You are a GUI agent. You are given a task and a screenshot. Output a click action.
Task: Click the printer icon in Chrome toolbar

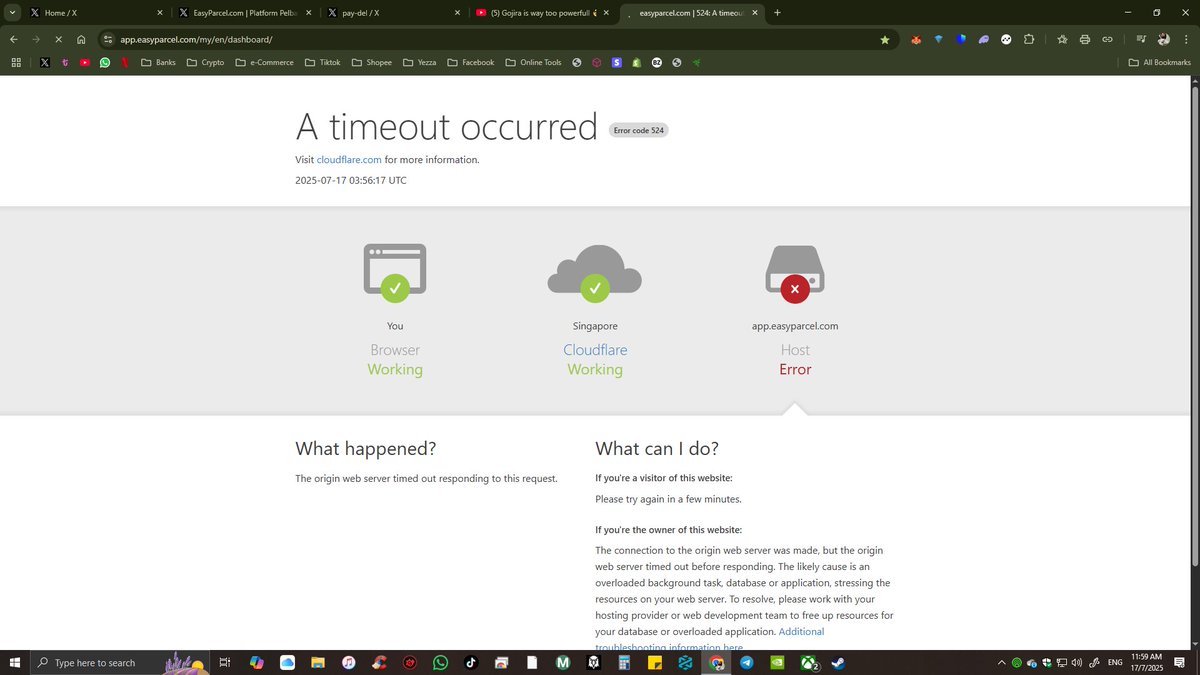tap(1084, 39)
